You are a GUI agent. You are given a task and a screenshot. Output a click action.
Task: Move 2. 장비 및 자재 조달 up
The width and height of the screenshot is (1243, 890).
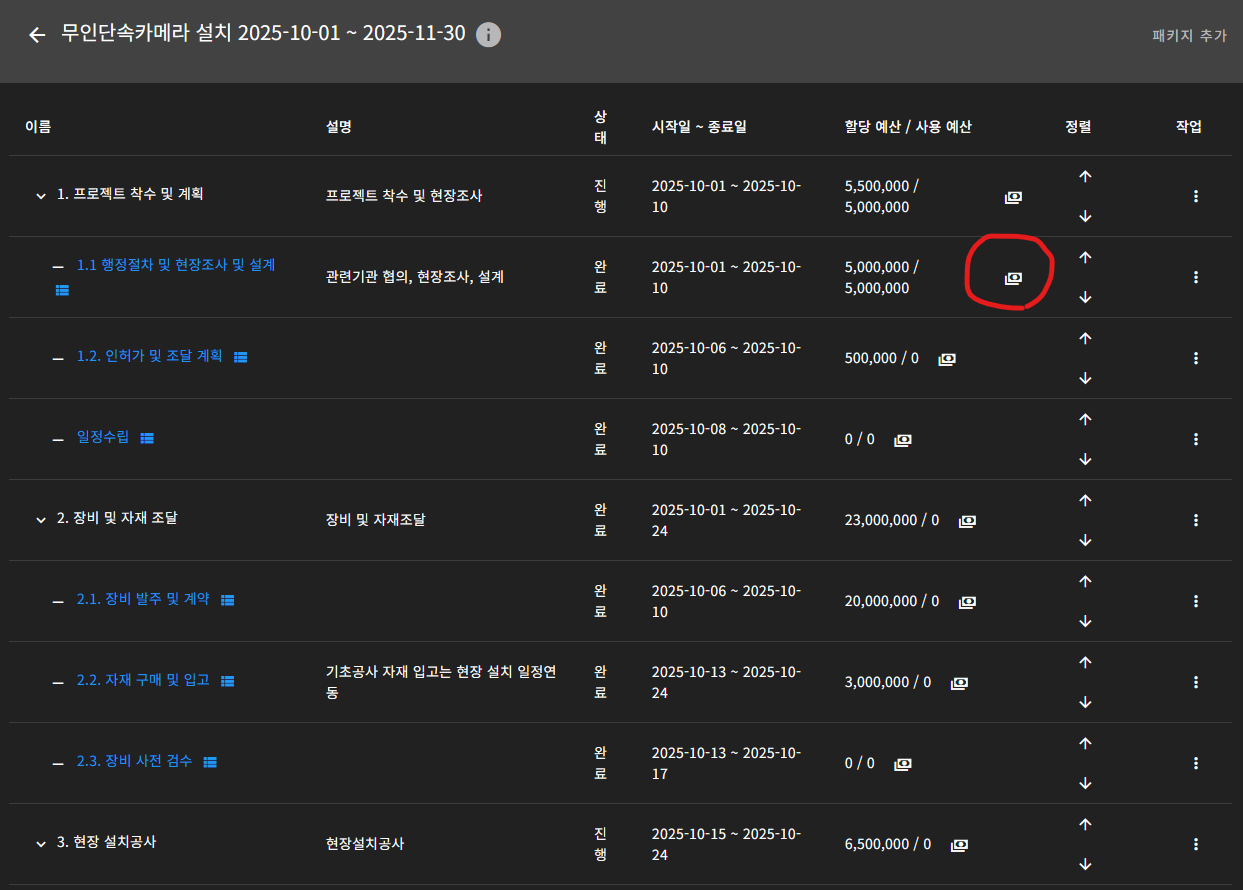click(1085, 500)
